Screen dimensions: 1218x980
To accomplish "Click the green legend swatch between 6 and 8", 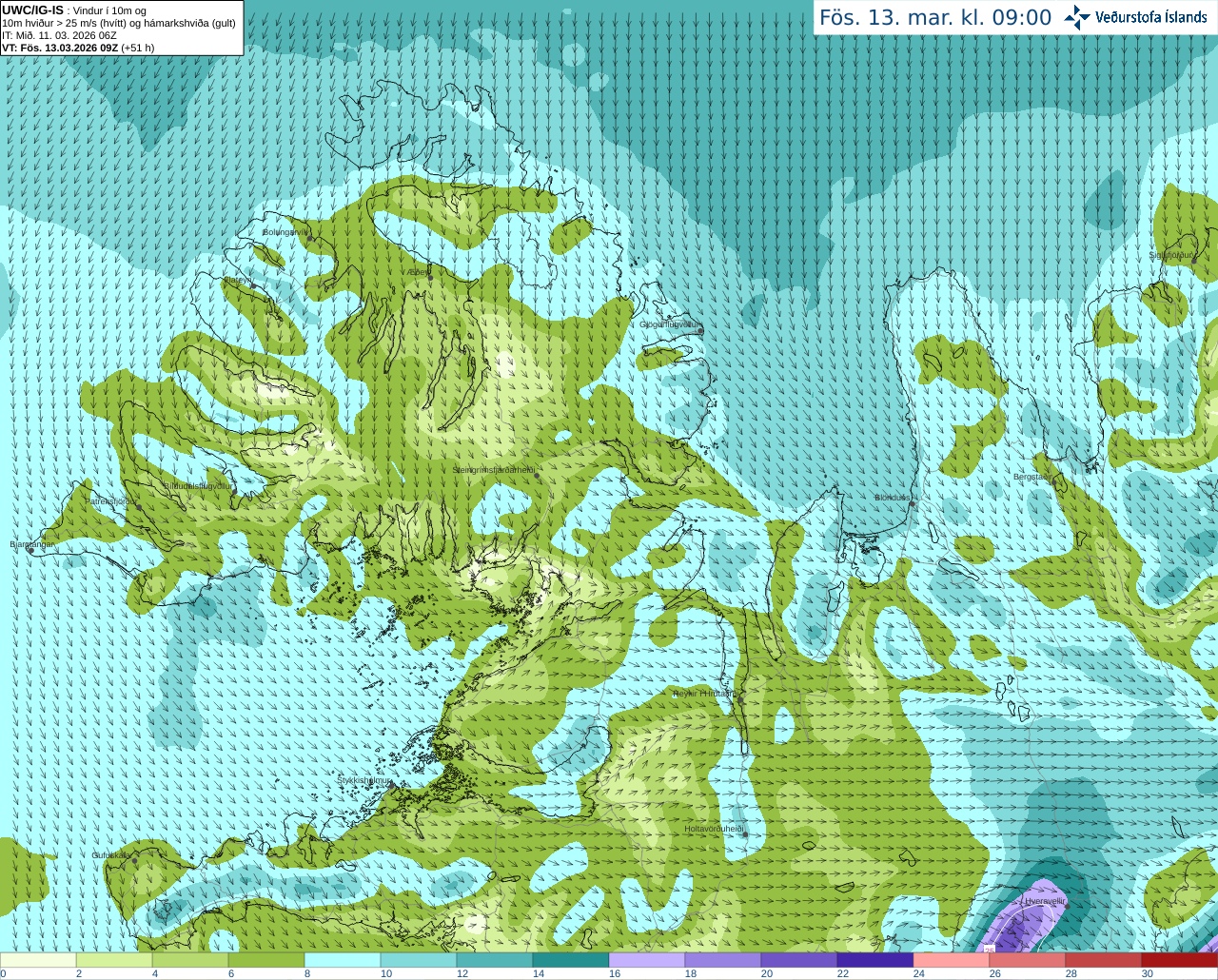I will pos(266,960).
